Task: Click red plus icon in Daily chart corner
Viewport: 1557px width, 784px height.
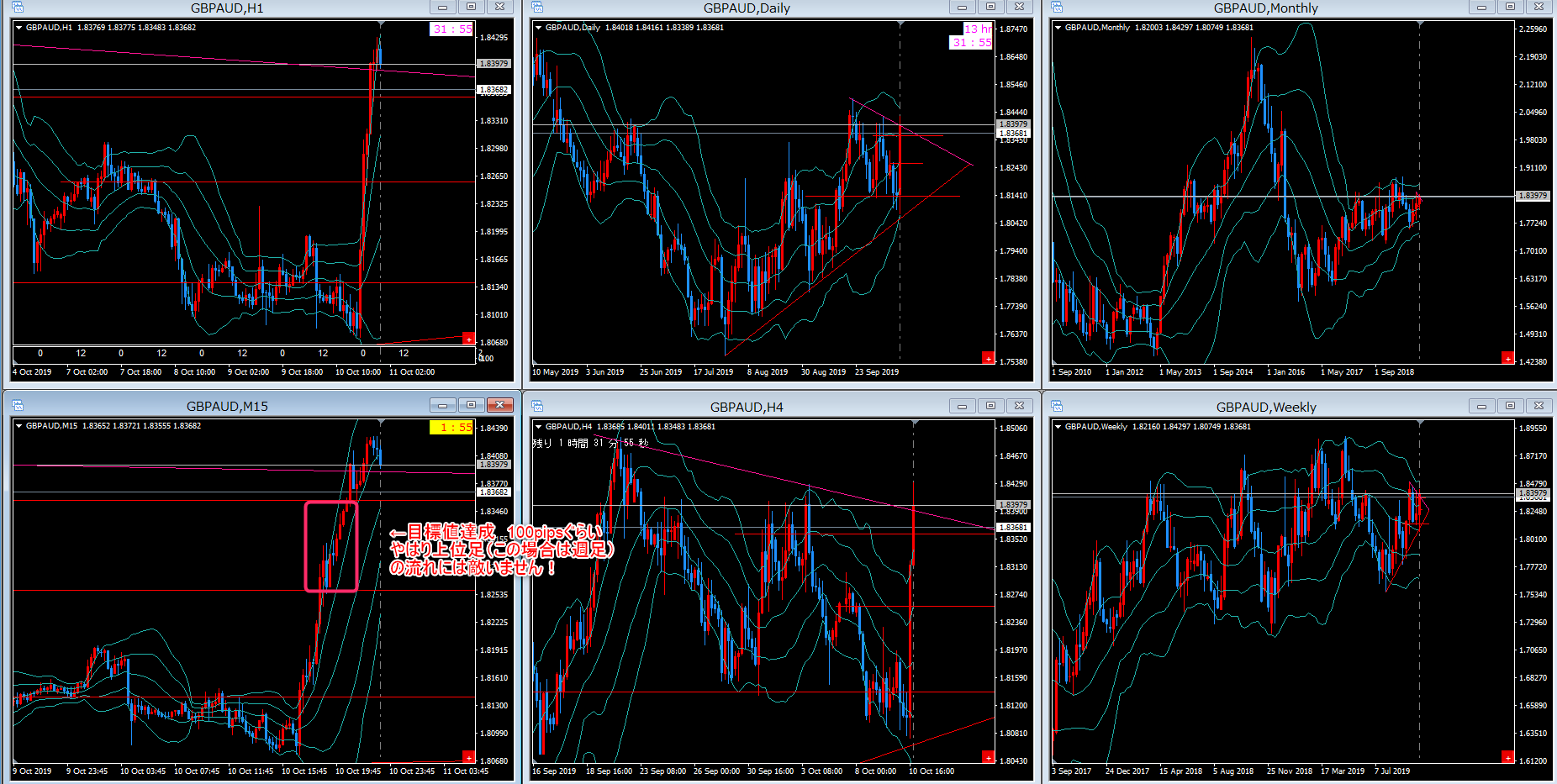Action: coord(988,358)
